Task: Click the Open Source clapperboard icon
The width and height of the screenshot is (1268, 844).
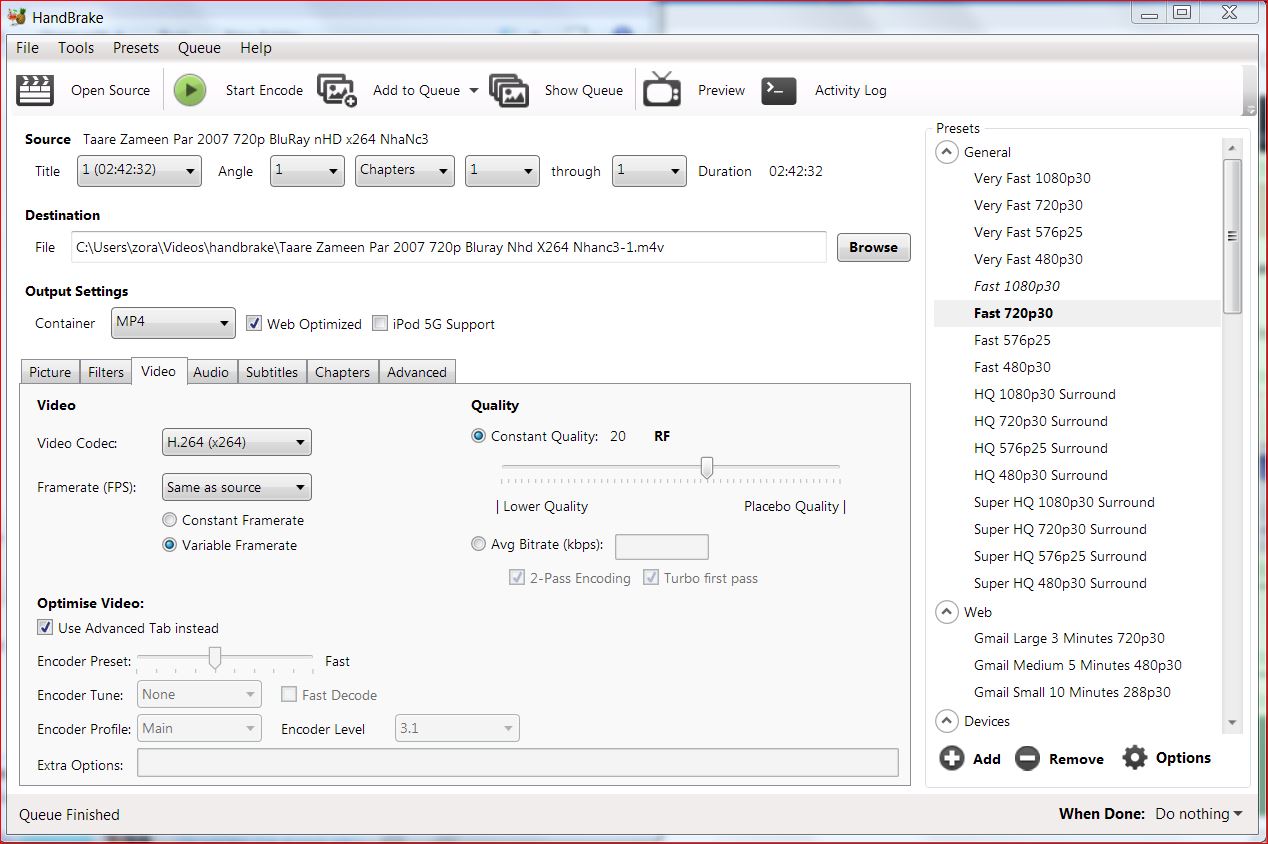Action: point(35,90)
